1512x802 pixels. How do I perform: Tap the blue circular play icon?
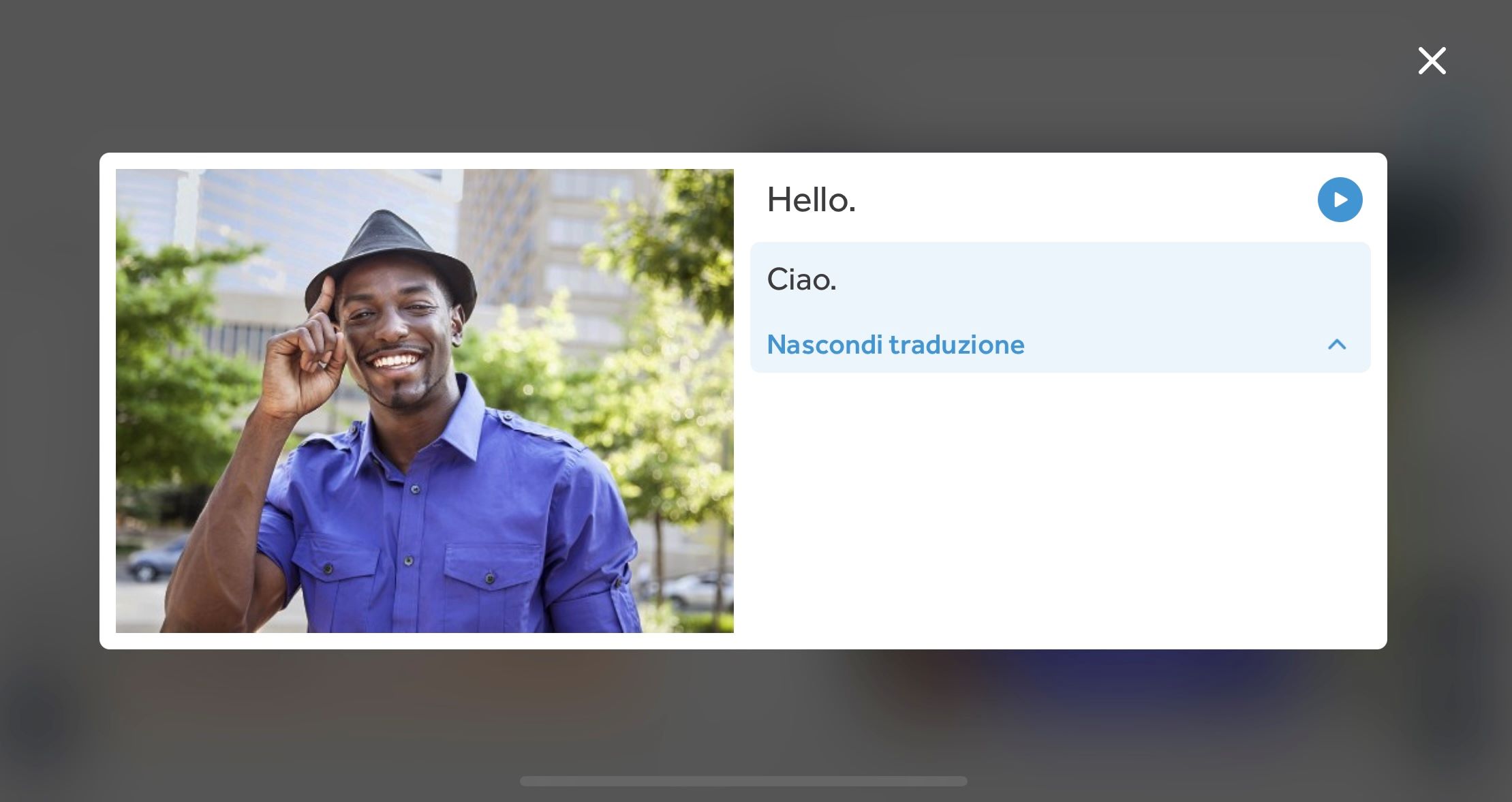click(x=1339, y=200)
